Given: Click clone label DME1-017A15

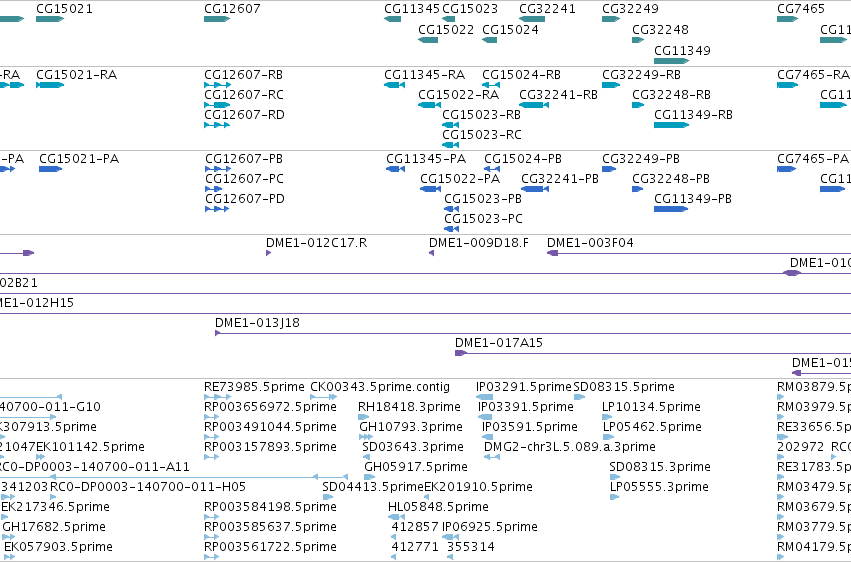Looking at the screenshot, I should point(499,343).
